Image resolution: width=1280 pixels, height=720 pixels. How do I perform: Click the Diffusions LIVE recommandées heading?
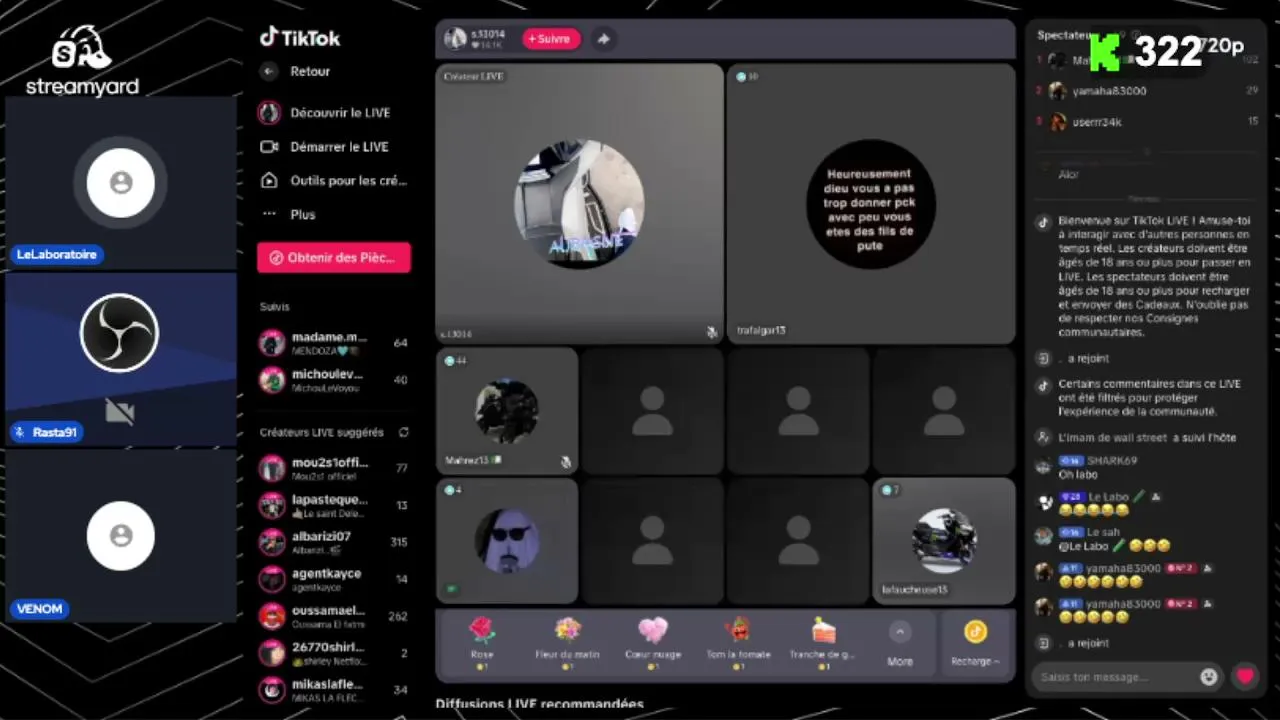point(540,705)
